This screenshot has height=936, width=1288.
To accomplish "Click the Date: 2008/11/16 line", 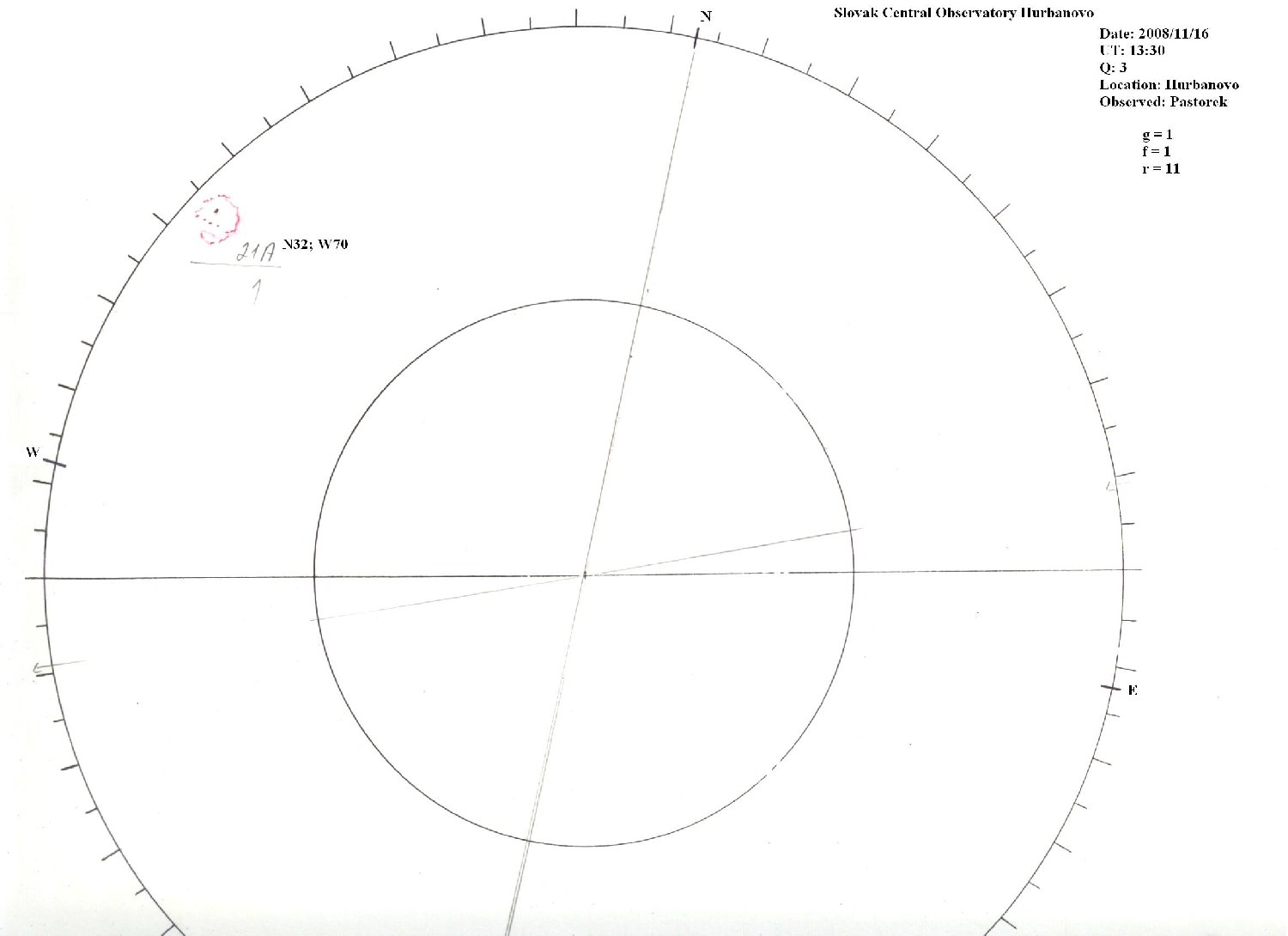I will (1153, 33).
